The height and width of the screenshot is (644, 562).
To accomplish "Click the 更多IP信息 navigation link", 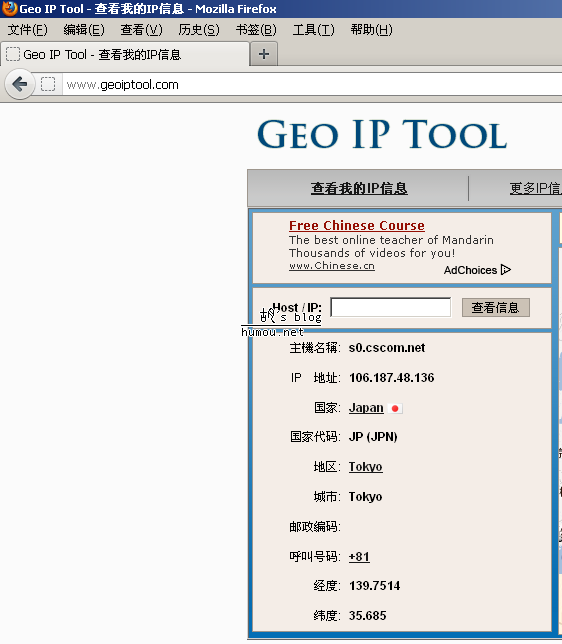I will [535, 188].
